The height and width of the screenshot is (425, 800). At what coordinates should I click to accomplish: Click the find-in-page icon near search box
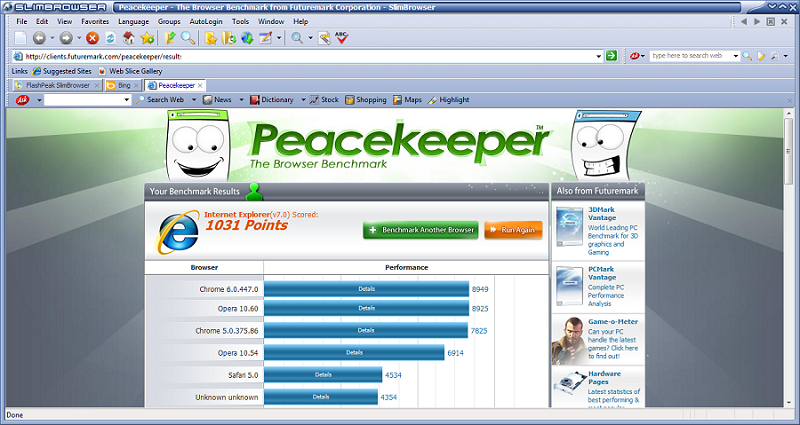pos(774,56)
